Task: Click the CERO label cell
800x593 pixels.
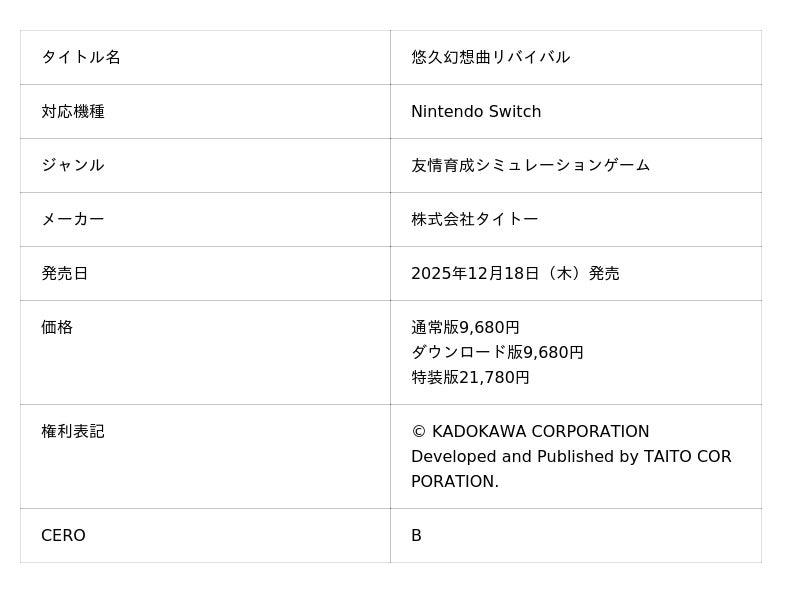Action: [x=63, y=535]
